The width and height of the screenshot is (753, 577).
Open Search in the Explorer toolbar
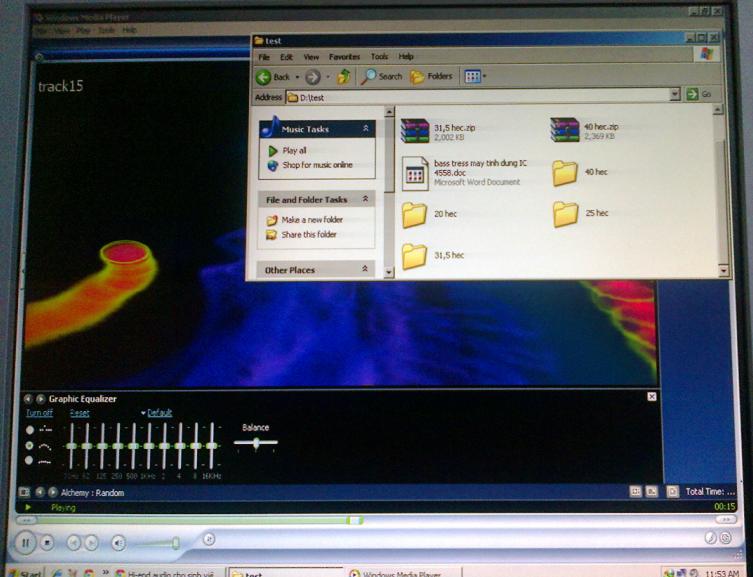pyautogui.click(x=382, y=77)
